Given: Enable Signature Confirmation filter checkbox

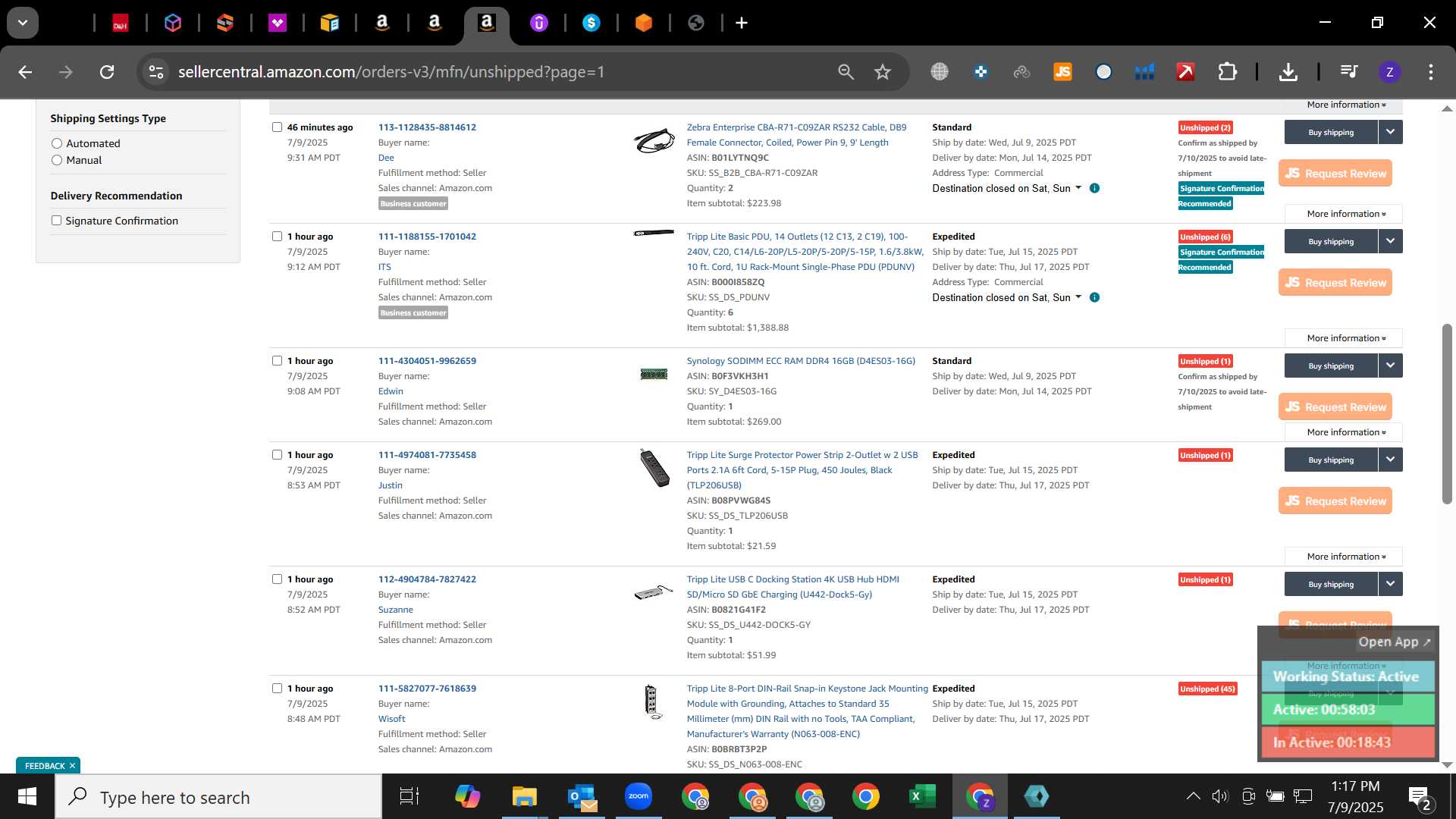Looking at the screenshot, I should coord(56,221).
